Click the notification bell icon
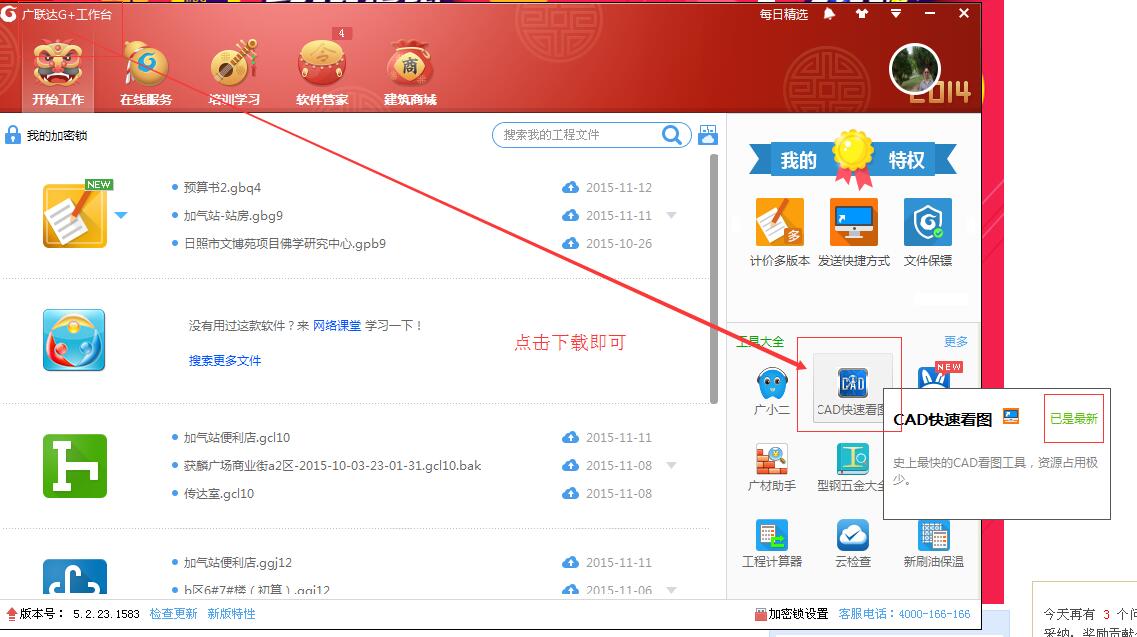Screen dimensions: 1137x637 (829, 14)
